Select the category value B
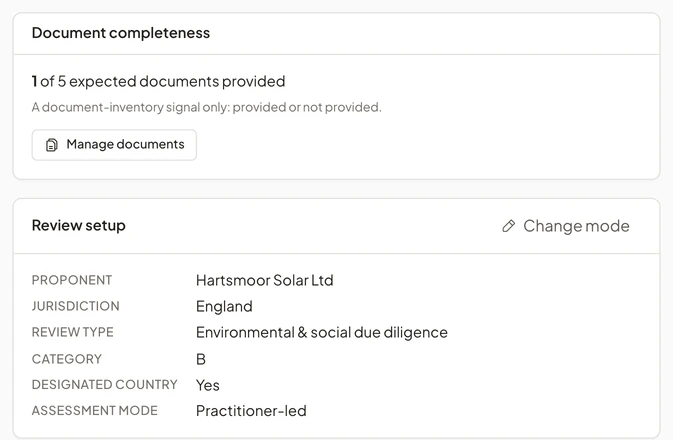This screenshot has height=440, width=673. point(201,359)
